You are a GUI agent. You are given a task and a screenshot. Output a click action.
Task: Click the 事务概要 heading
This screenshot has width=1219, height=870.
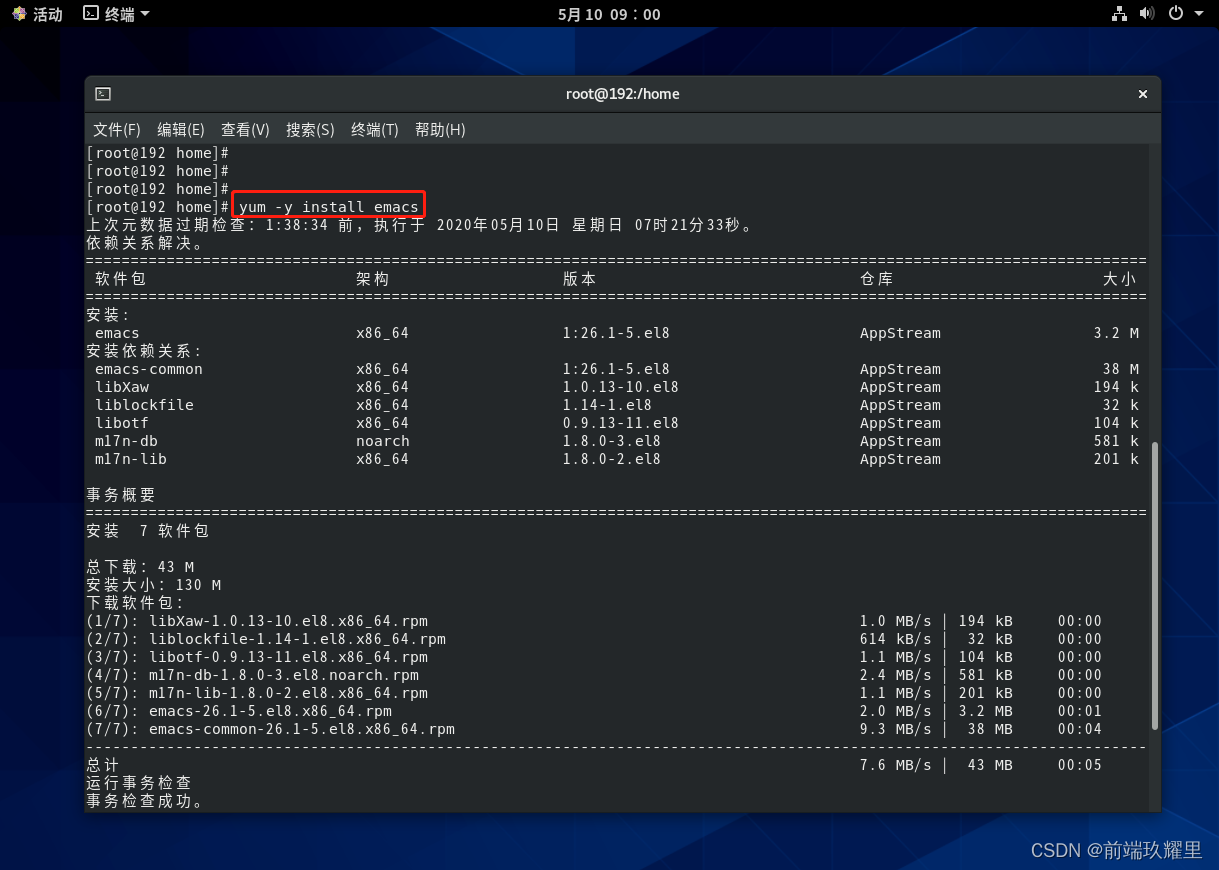click(x=121, y=495)
